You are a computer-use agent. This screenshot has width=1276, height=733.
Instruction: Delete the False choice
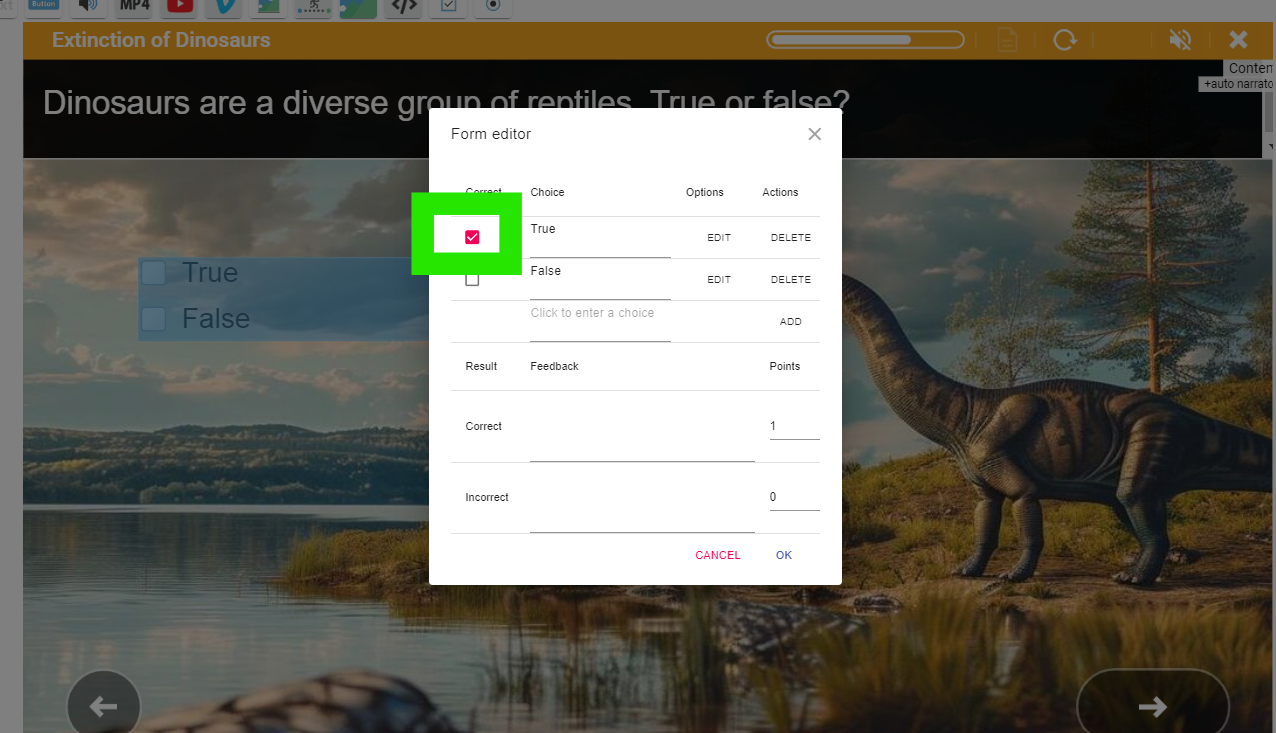(791, 280)
